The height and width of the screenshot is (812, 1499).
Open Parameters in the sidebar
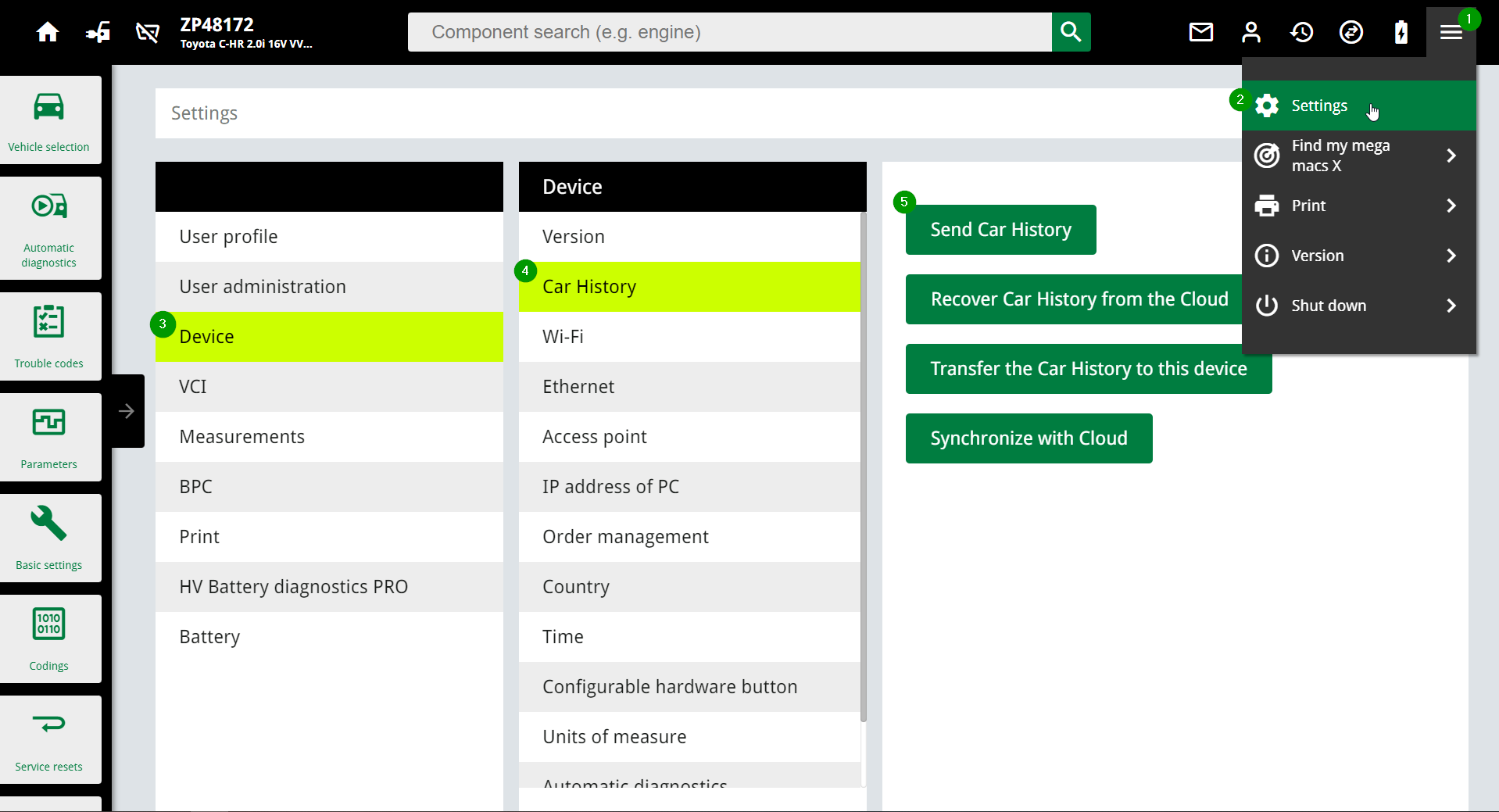[x=49, y=438]
